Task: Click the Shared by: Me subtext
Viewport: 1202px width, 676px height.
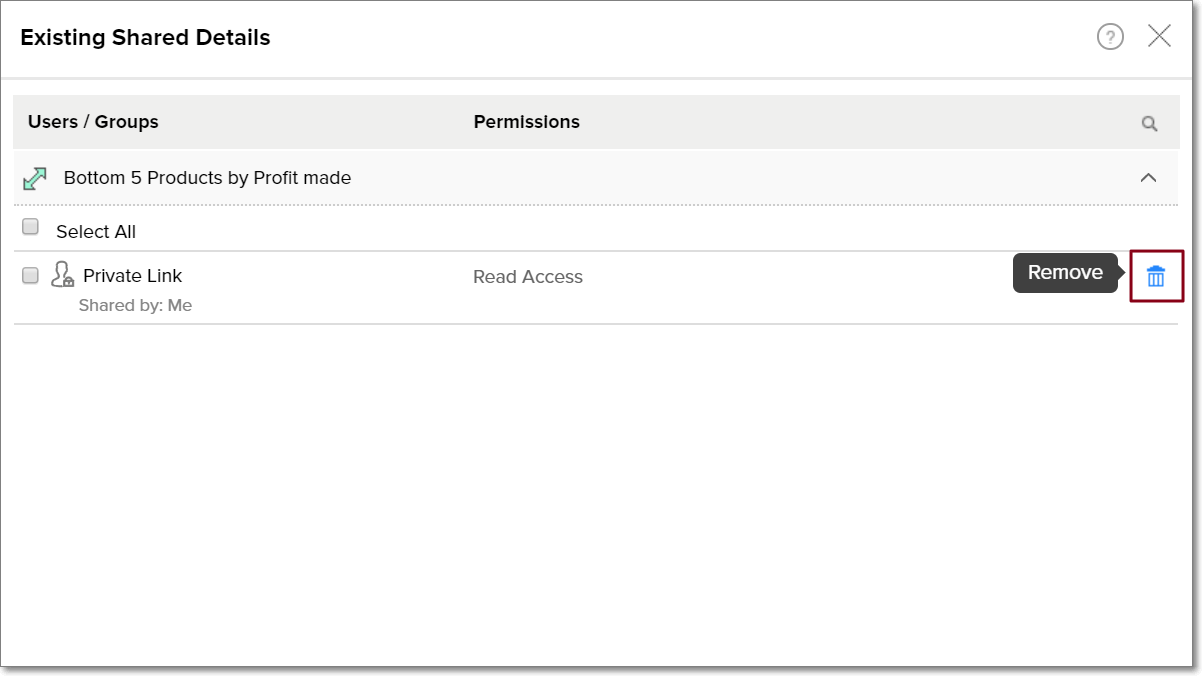Action: pos(135,306)
